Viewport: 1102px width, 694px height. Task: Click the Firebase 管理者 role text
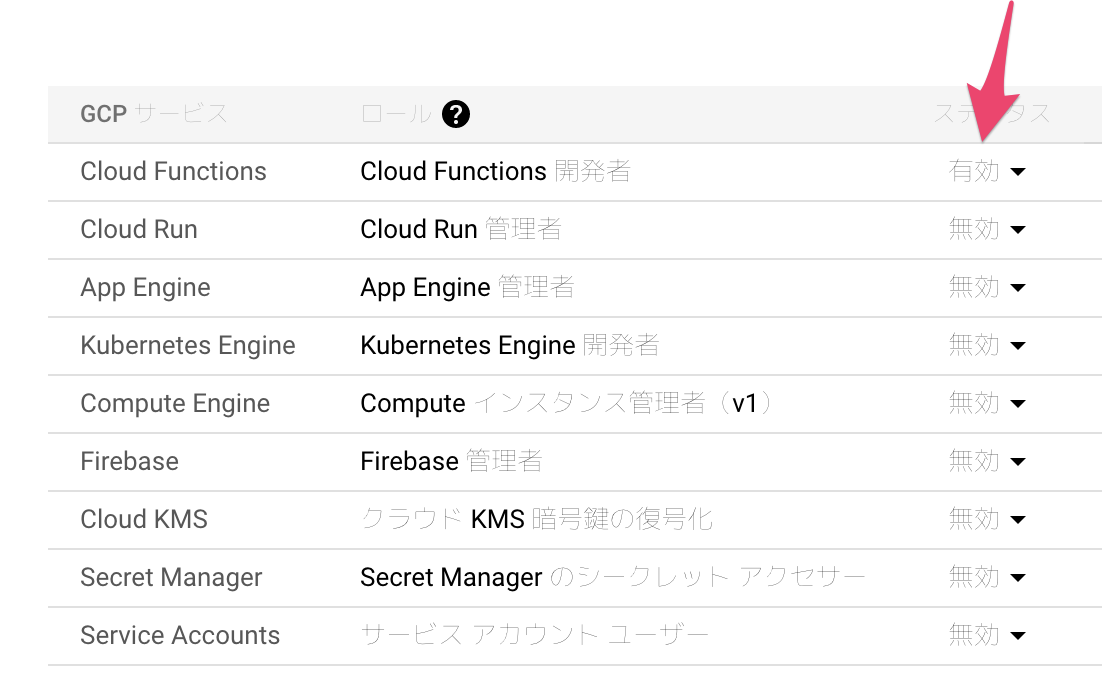click(x=451, y=461)
